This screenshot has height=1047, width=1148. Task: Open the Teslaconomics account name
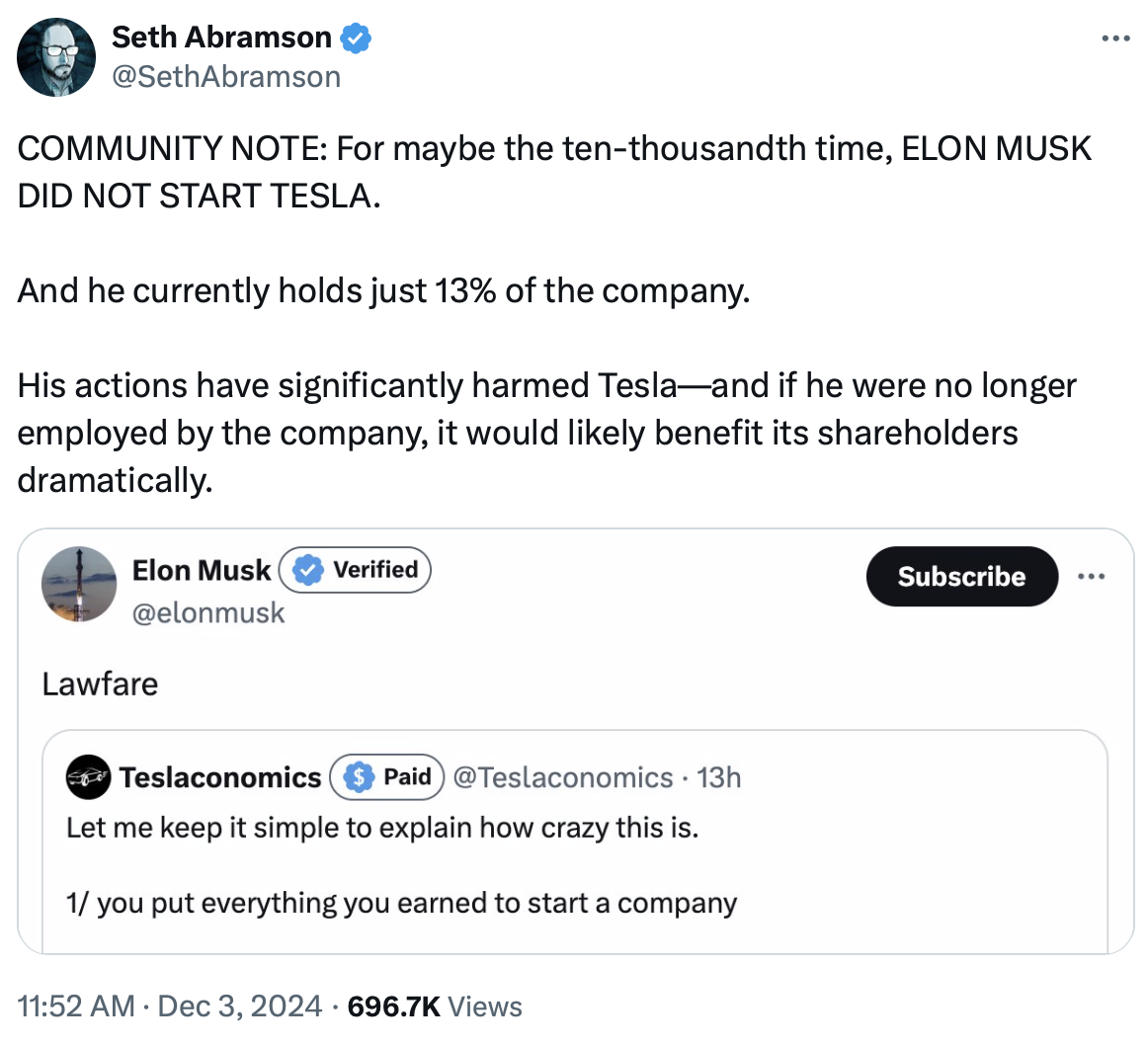click(x=220, y=778)
